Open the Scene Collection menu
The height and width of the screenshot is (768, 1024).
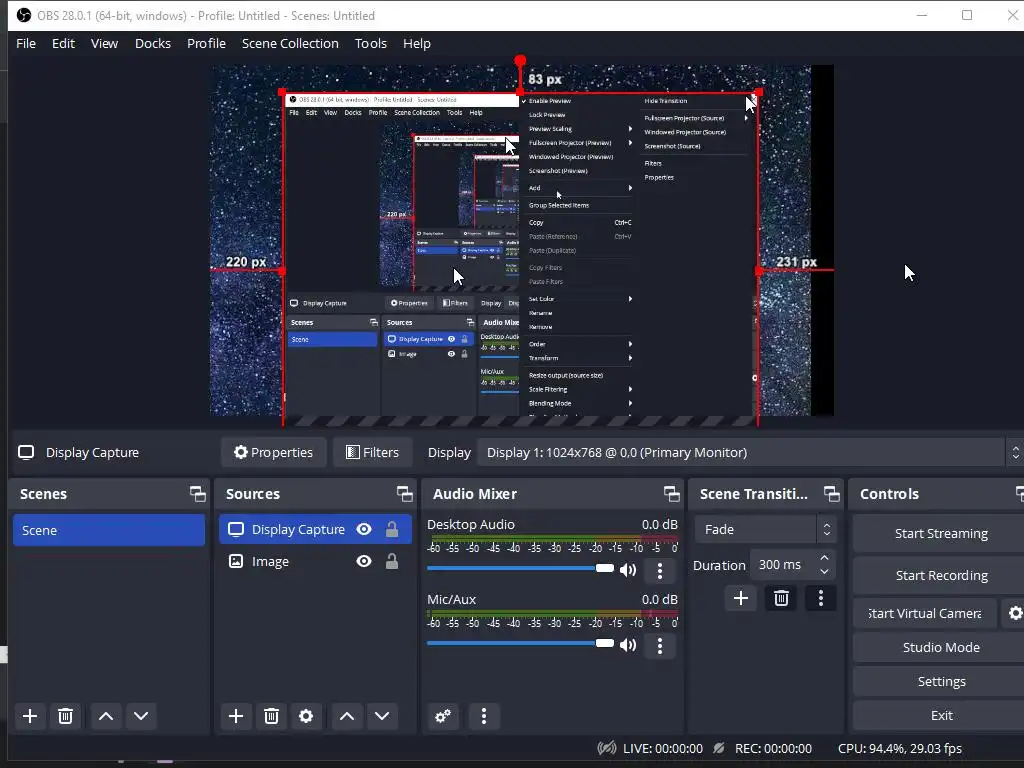(x=290, y=44)
